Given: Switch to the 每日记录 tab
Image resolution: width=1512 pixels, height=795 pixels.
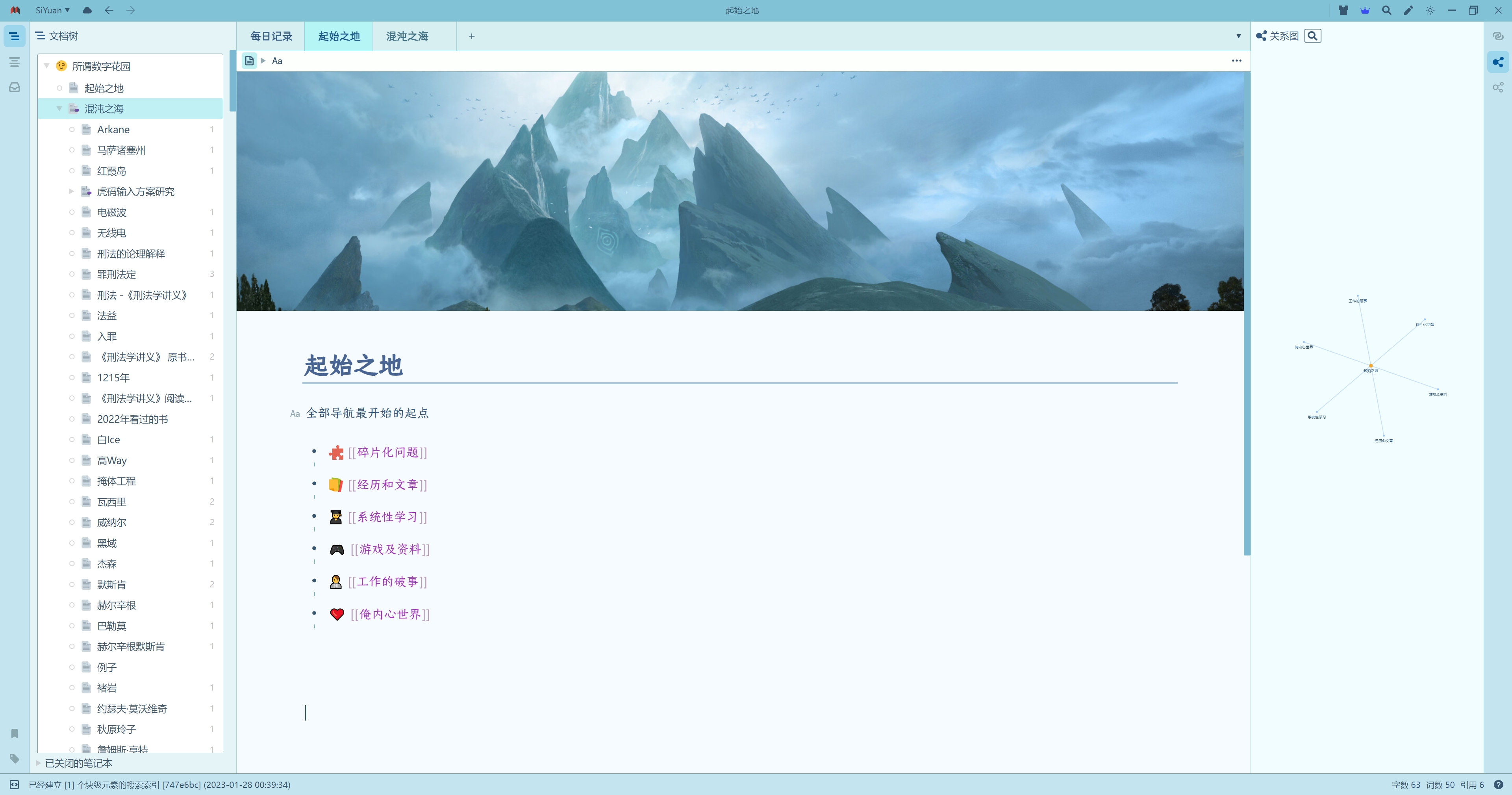Looking at the screenshot, I should click(x=271, y=36).
